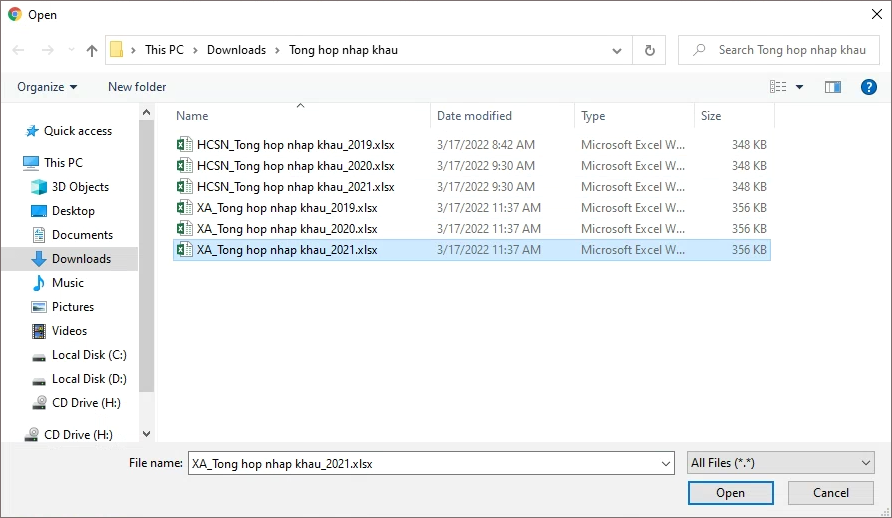Click Excel icon of HCSN_Tong hop nhap khau_2019.xlsx
This screenshot has width=892, height=518.
(184, 145)
